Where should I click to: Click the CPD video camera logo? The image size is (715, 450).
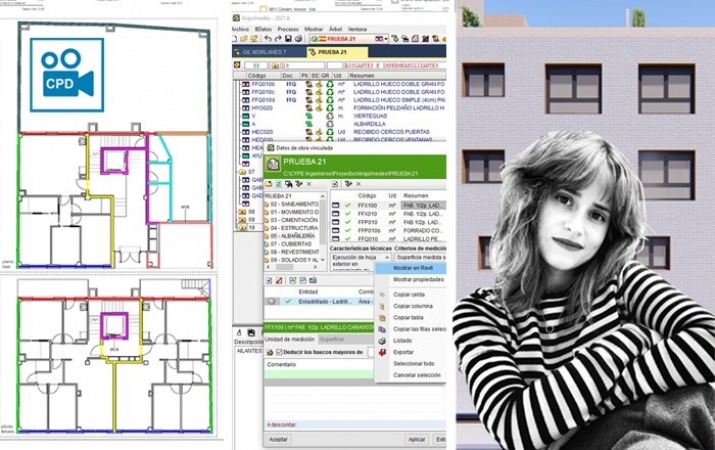(67, 75)
